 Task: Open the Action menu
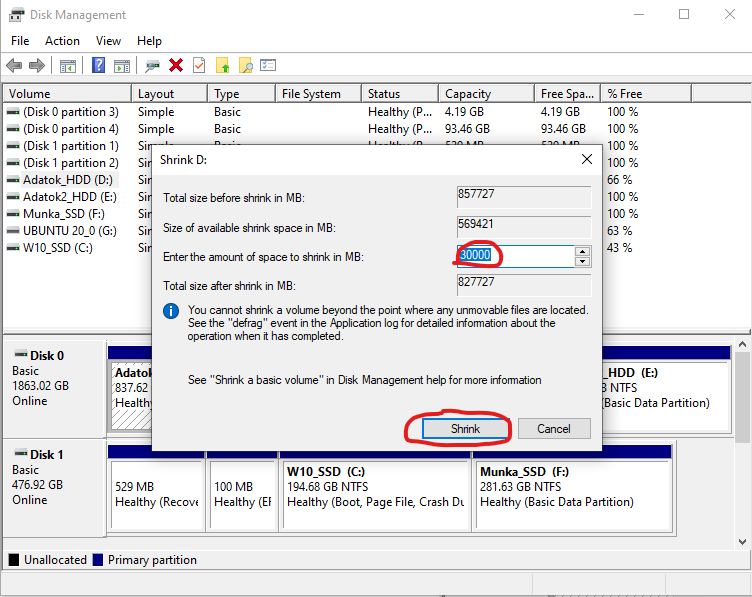coord(62,41)
